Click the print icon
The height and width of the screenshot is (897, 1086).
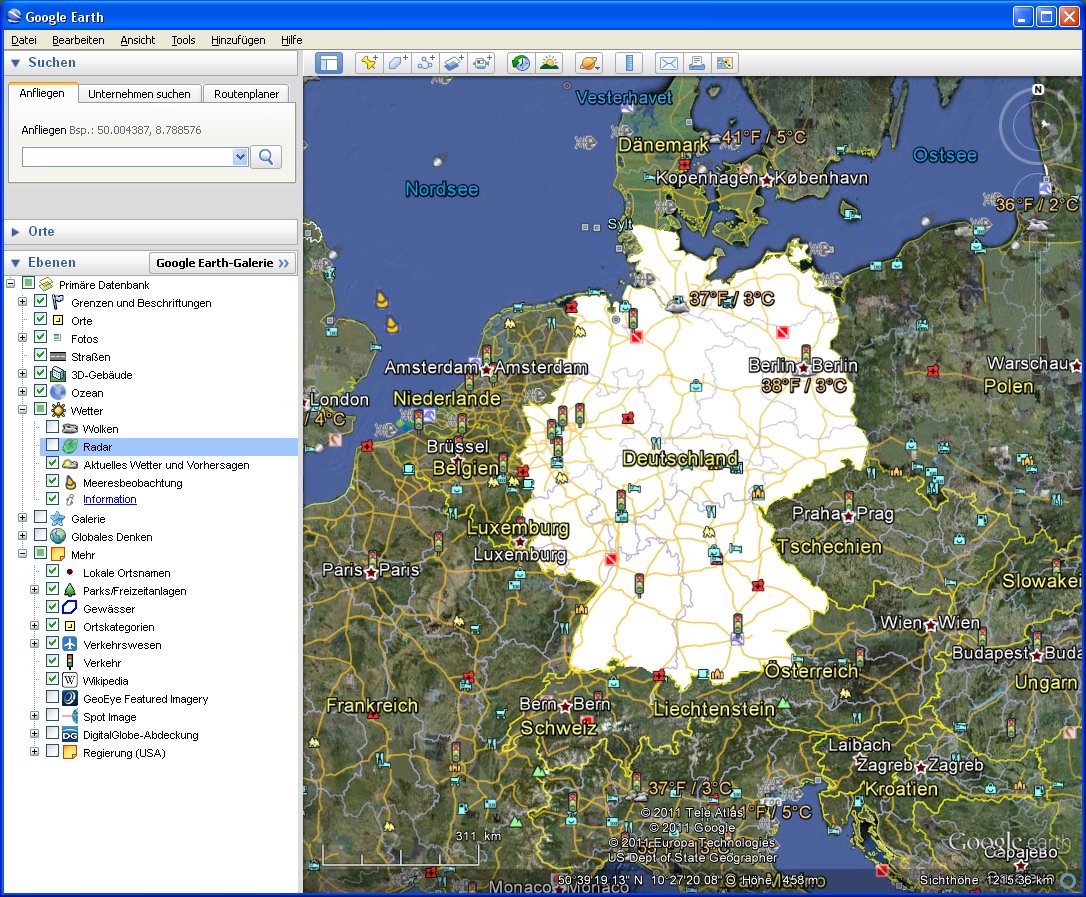click(x=697, y=63)
